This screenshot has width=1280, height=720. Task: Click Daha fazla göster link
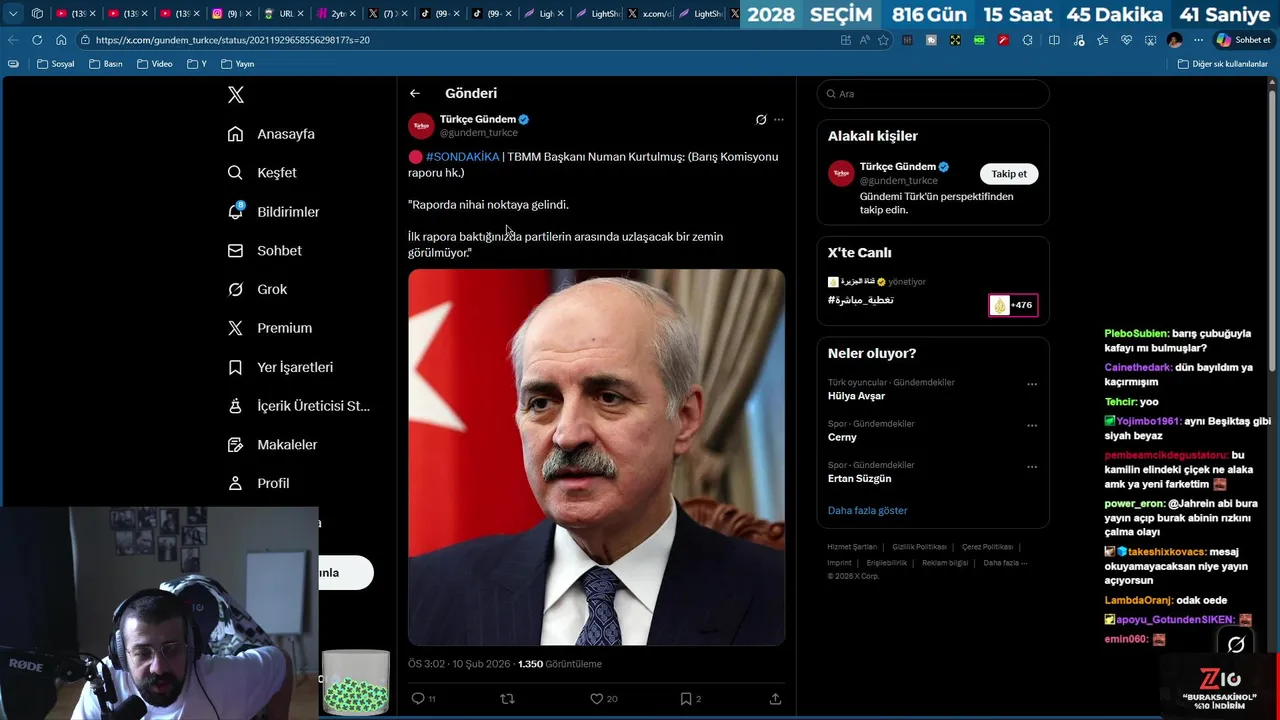click(867, 511)
